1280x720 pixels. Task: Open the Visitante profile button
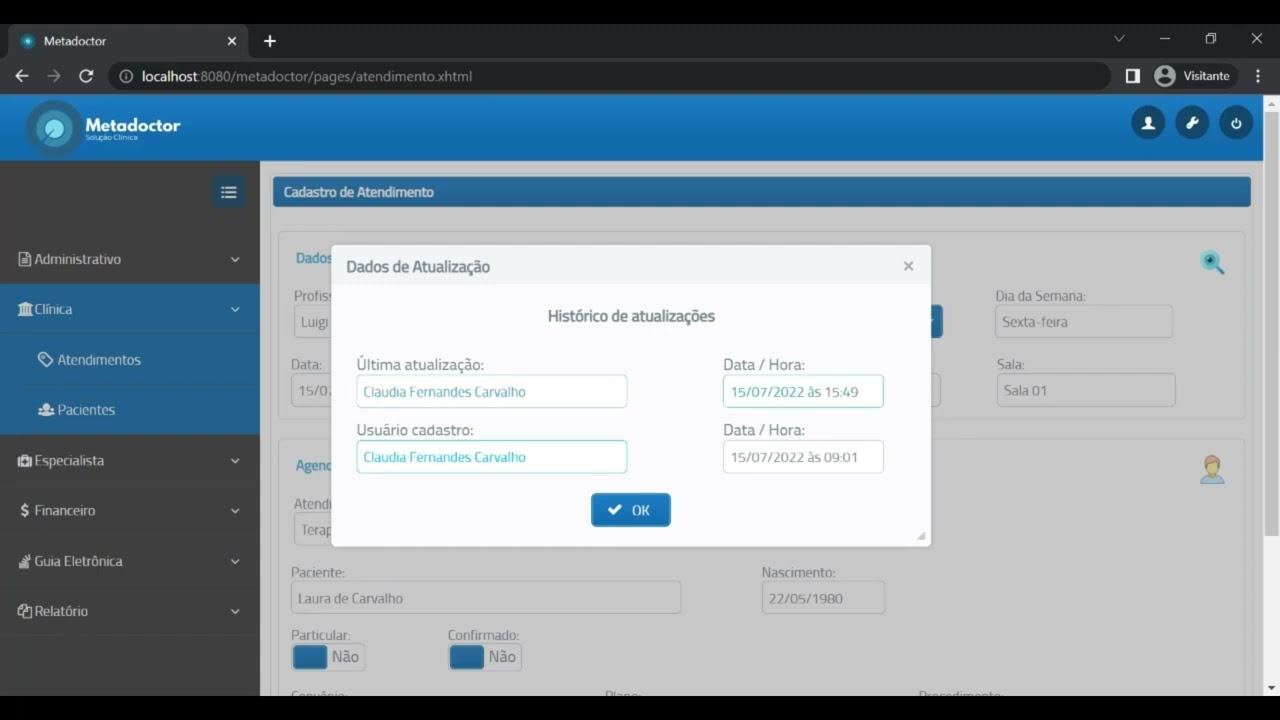[x=1193, y=76]
